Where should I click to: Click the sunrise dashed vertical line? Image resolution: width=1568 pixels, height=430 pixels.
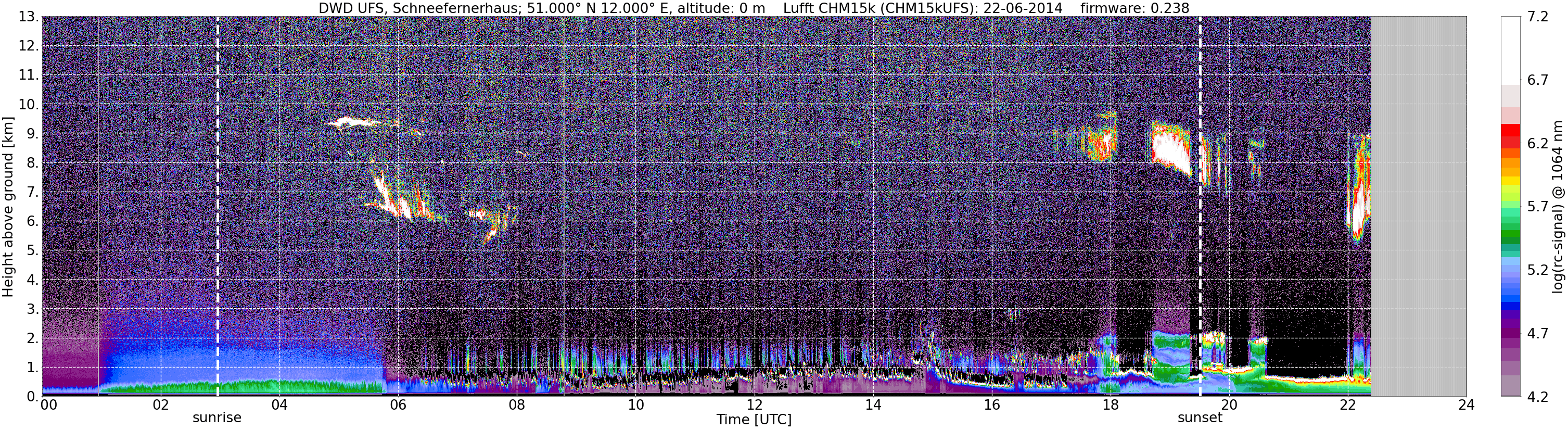click(x=218, y=207)
